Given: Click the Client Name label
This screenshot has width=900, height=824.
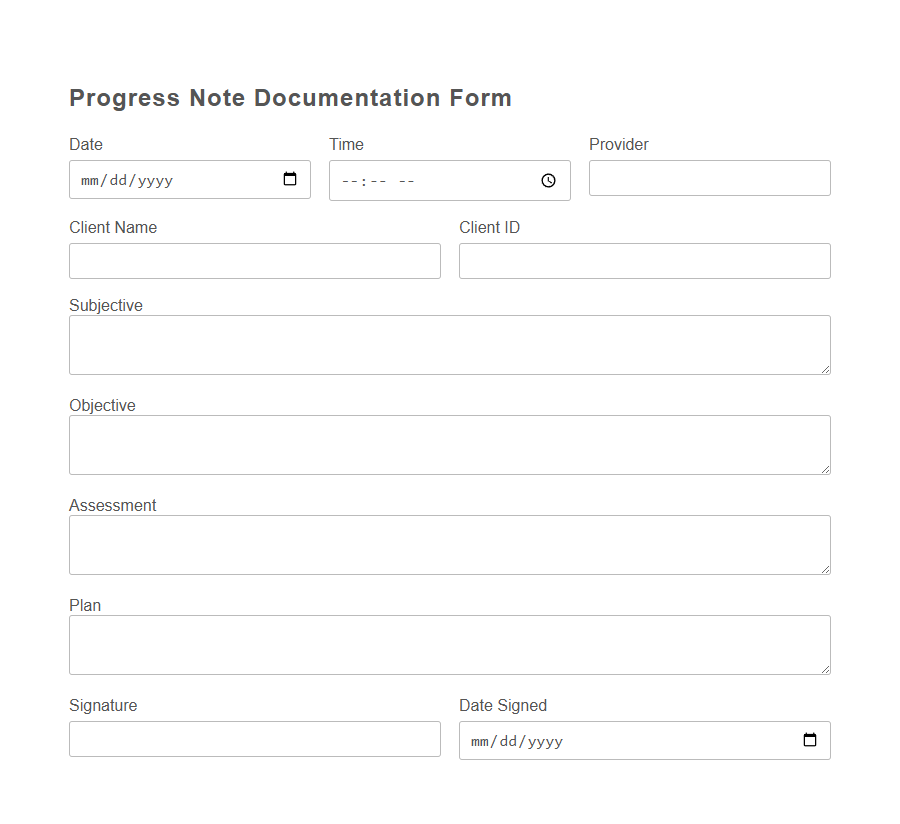Looking at the screenshot, I should (113, 227).
